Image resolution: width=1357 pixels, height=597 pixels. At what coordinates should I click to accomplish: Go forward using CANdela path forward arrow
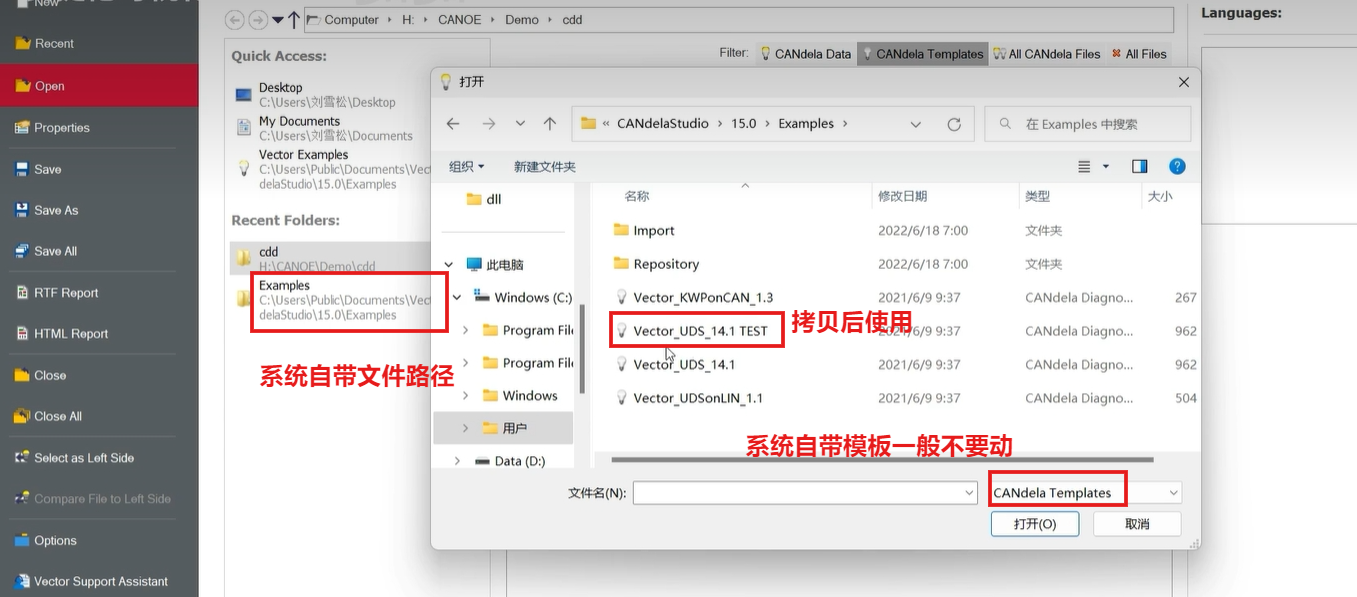click(x=258, y=20)
